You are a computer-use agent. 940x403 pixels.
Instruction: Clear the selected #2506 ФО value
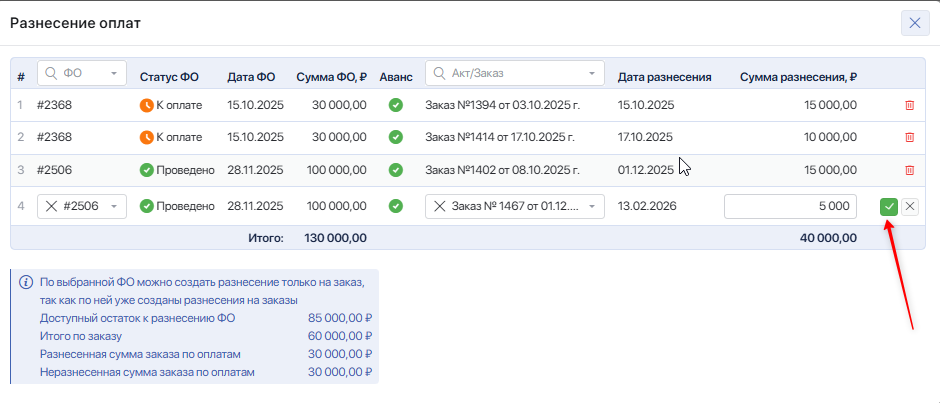point(50,206)
